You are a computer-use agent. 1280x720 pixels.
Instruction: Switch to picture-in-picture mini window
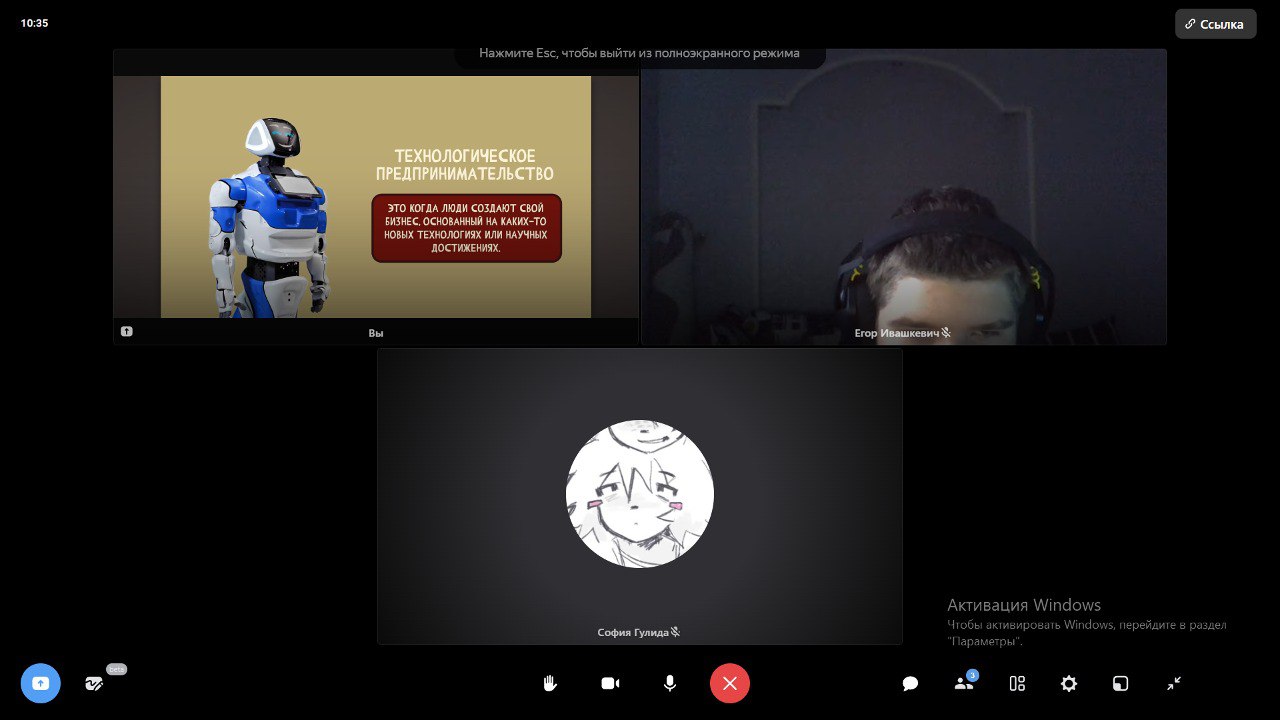click(1121, 684)
